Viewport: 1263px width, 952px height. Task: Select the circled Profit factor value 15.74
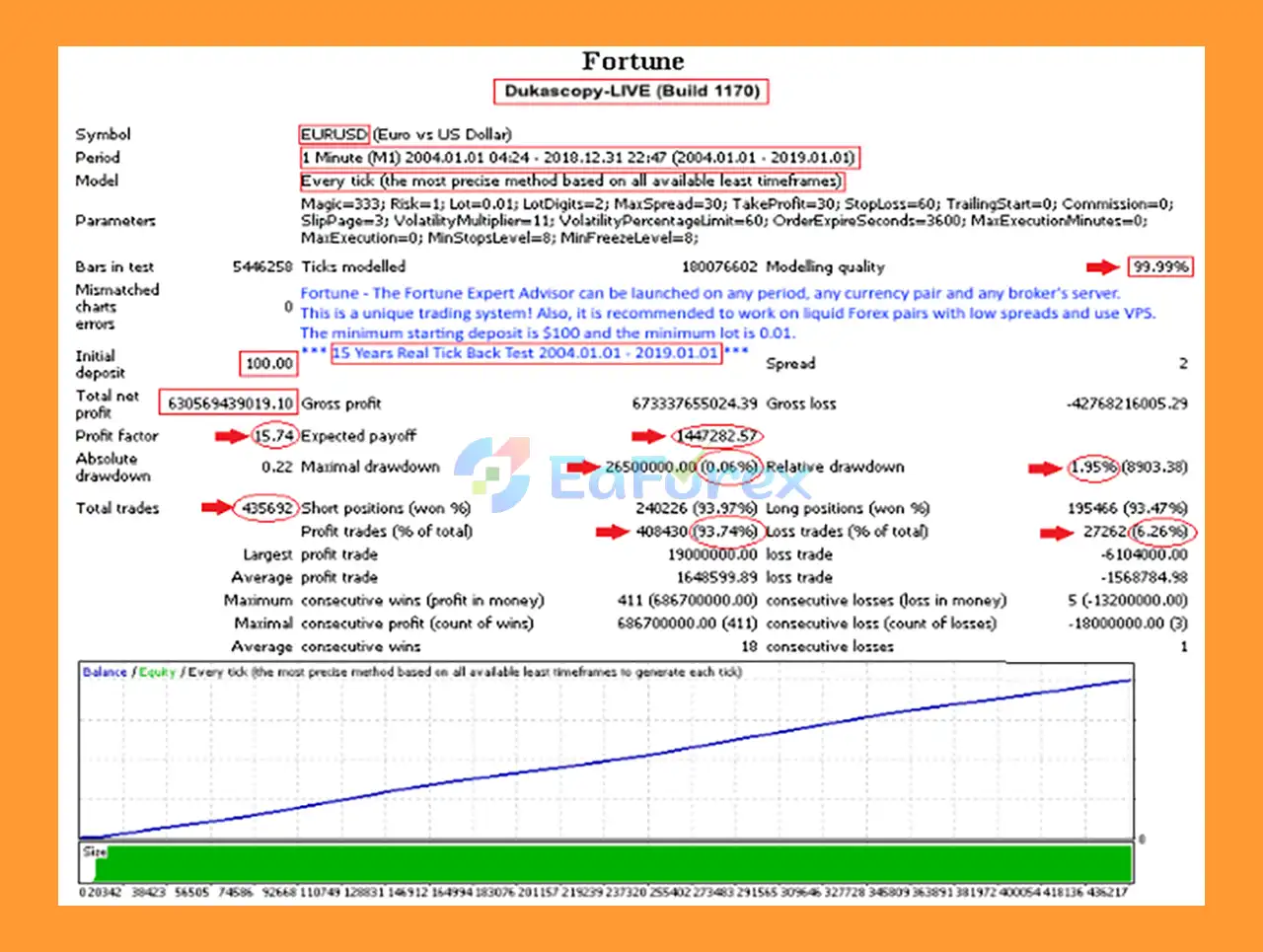273,435
